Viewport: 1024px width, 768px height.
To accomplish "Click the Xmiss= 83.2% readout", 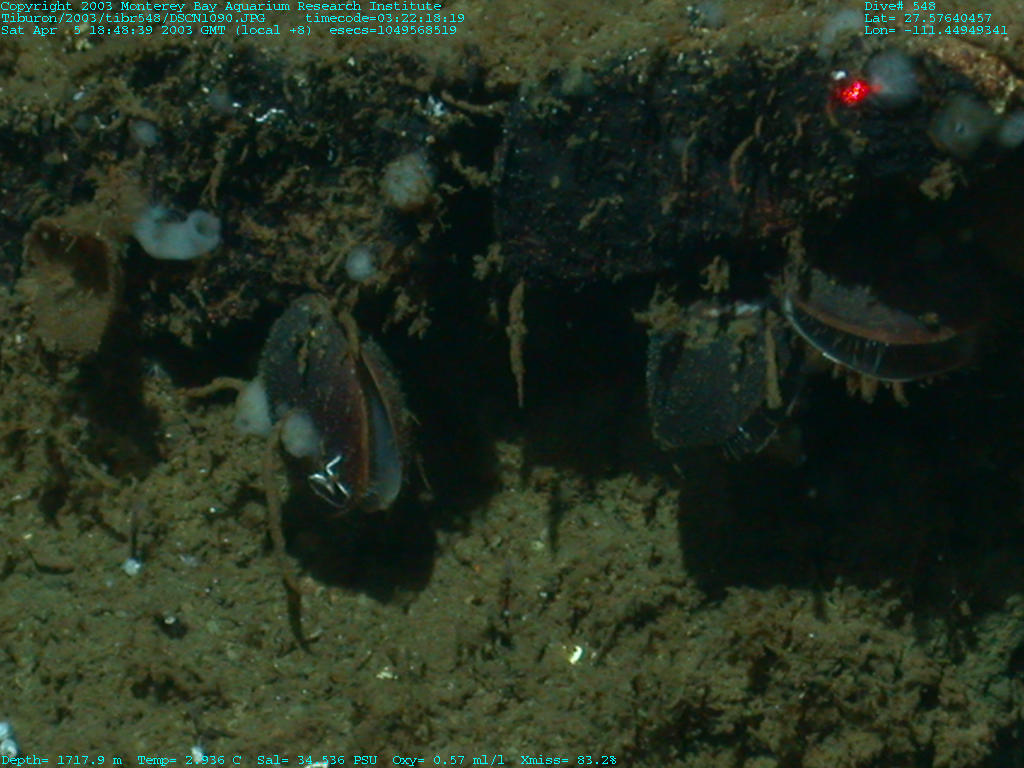I will (x=568, y=761).
